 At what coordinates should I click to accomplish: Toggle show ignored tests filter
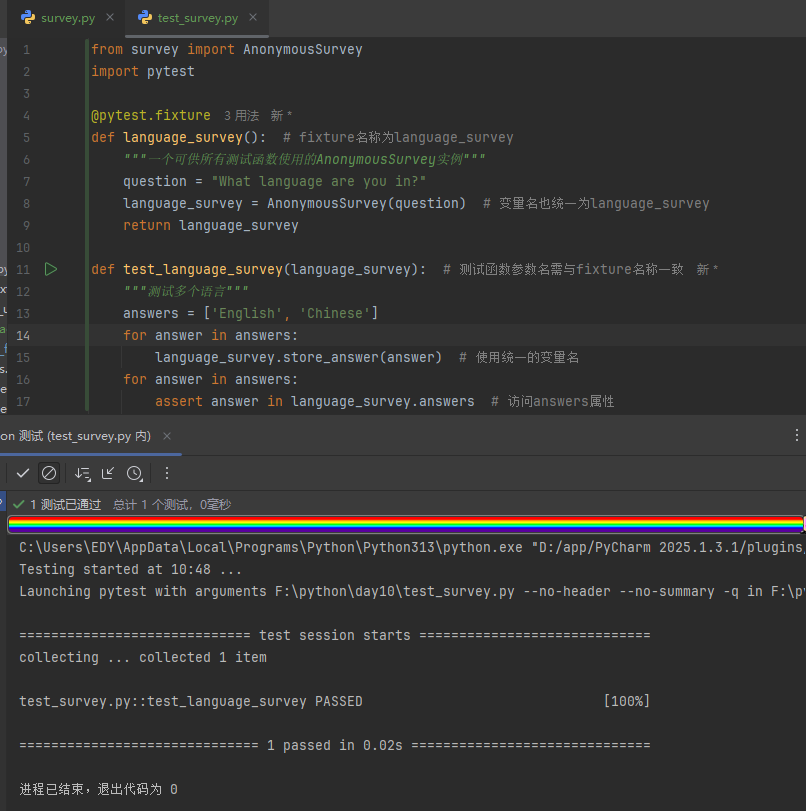pos(49,473)
